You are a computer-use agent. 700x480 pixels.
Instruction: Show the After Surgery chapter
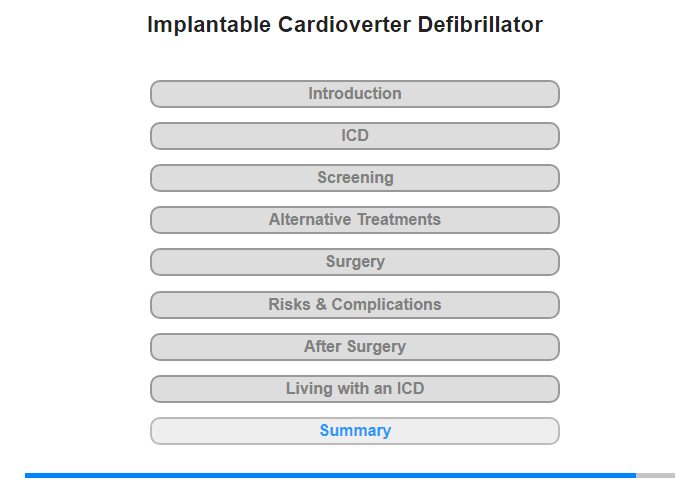click(x=354, y=346)
